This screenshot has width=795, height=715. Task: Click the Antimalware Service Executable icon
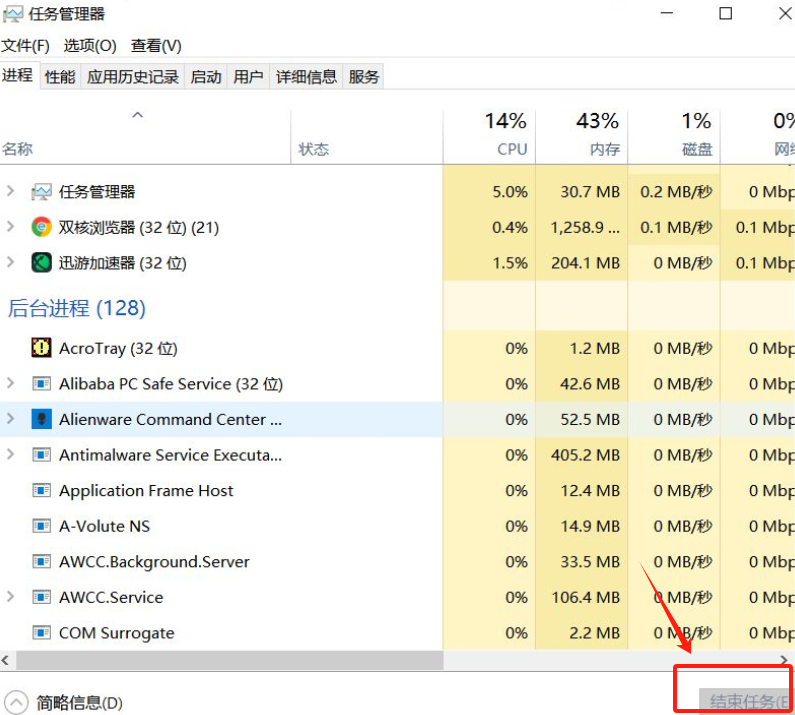pos(41,455)
